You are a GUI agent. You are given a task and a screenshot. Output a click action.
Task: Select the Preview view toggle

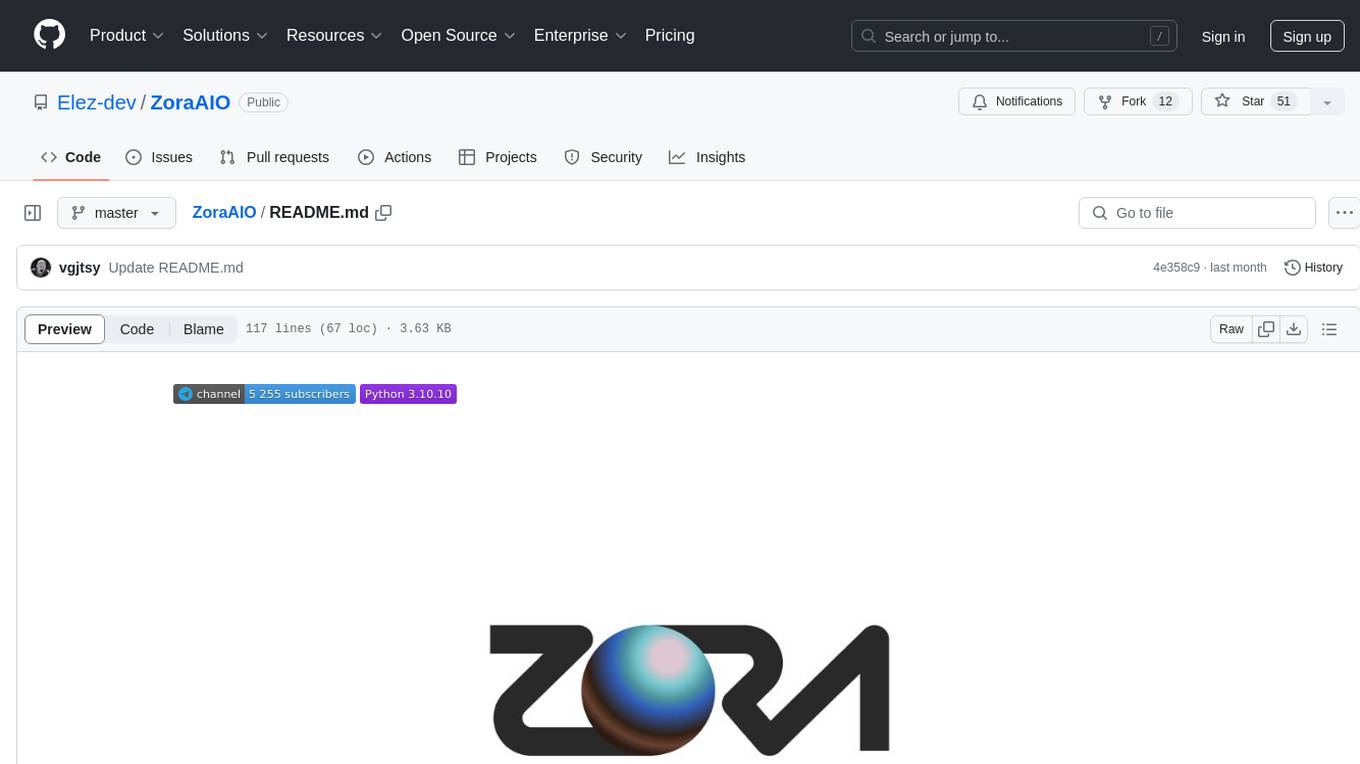tap(65, 329)
